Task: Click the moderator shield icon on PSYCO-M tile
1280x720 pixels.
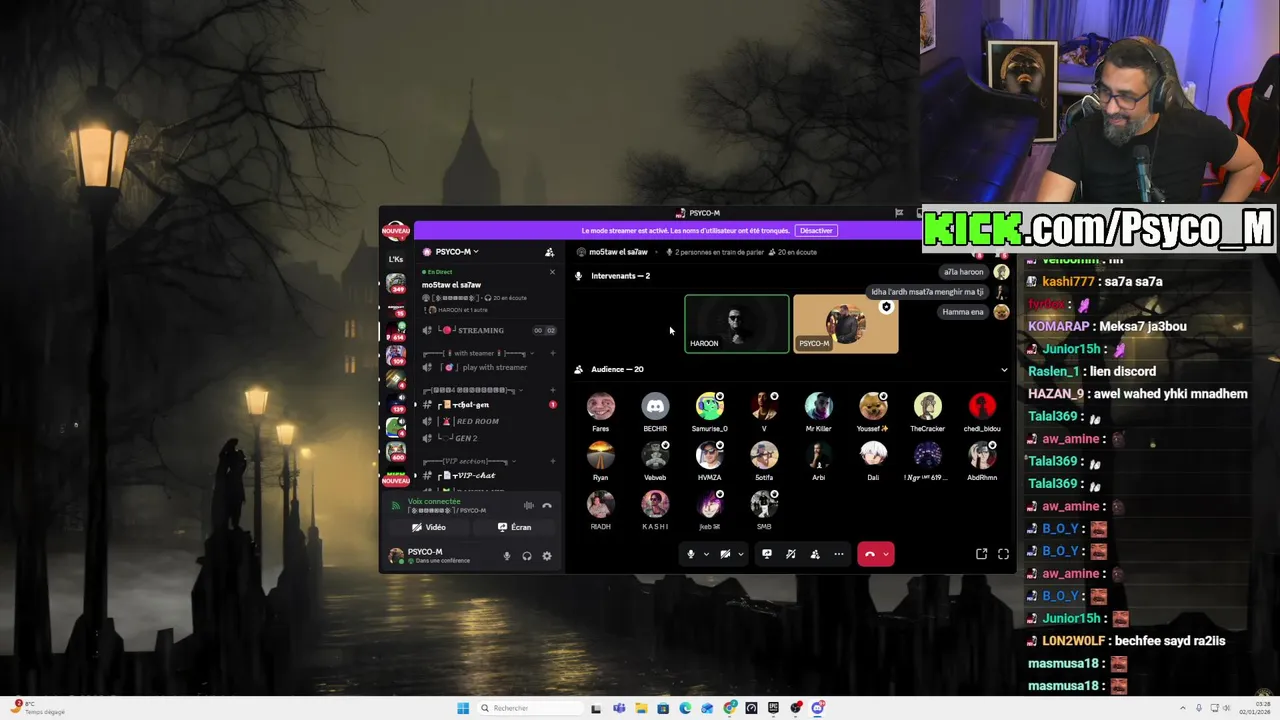Action: pos(886,307)
